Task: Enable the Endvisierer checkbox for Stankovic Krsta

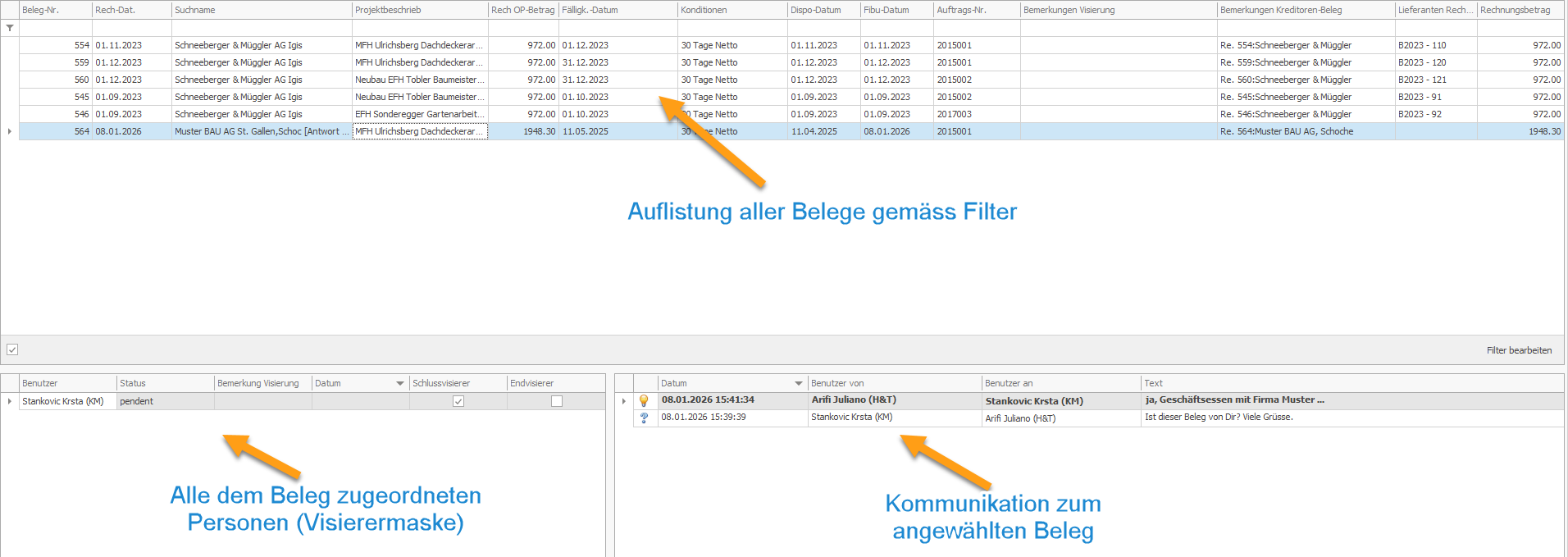Action: (557, 401)
